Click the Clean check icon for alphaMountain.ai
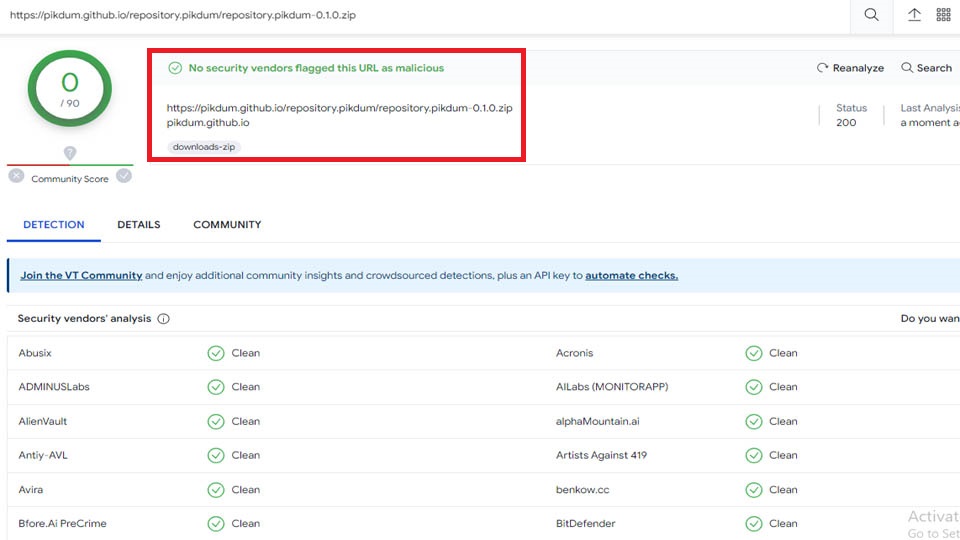The width and height of the screenshot is (960, 540). coord(754,421)
